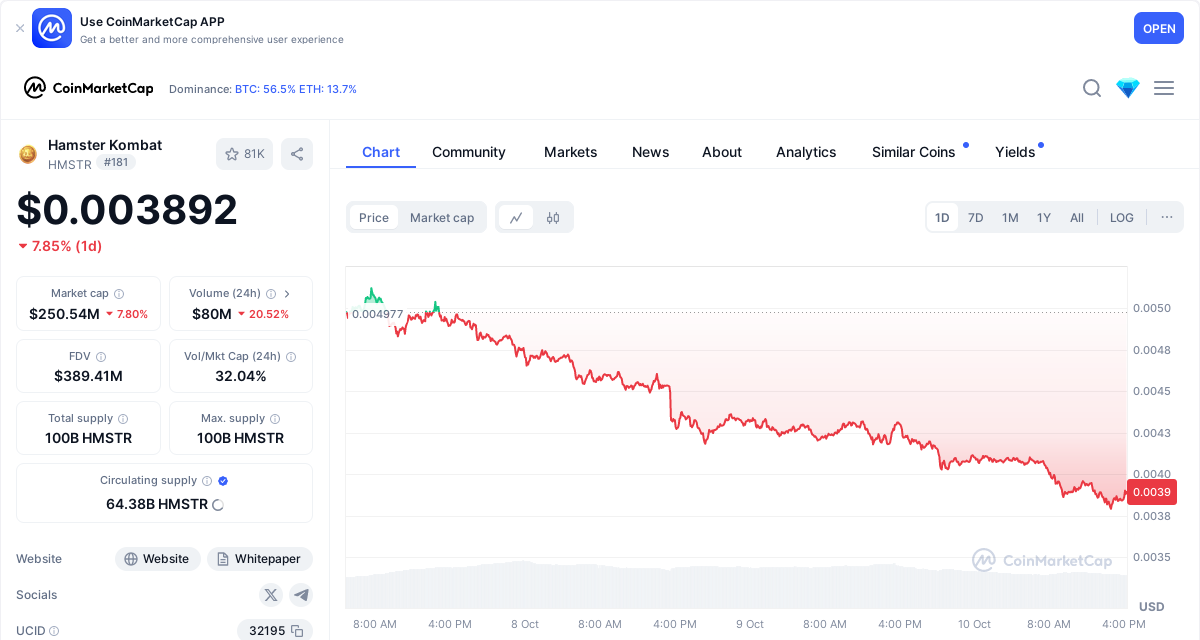Open the Whitepaper link
The image size is (1200, 640).
point(260,559)
